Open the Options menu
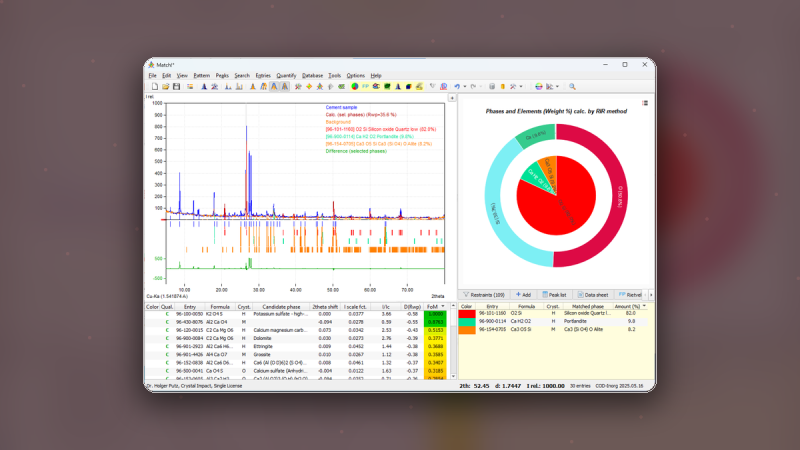 click(356, 76)
